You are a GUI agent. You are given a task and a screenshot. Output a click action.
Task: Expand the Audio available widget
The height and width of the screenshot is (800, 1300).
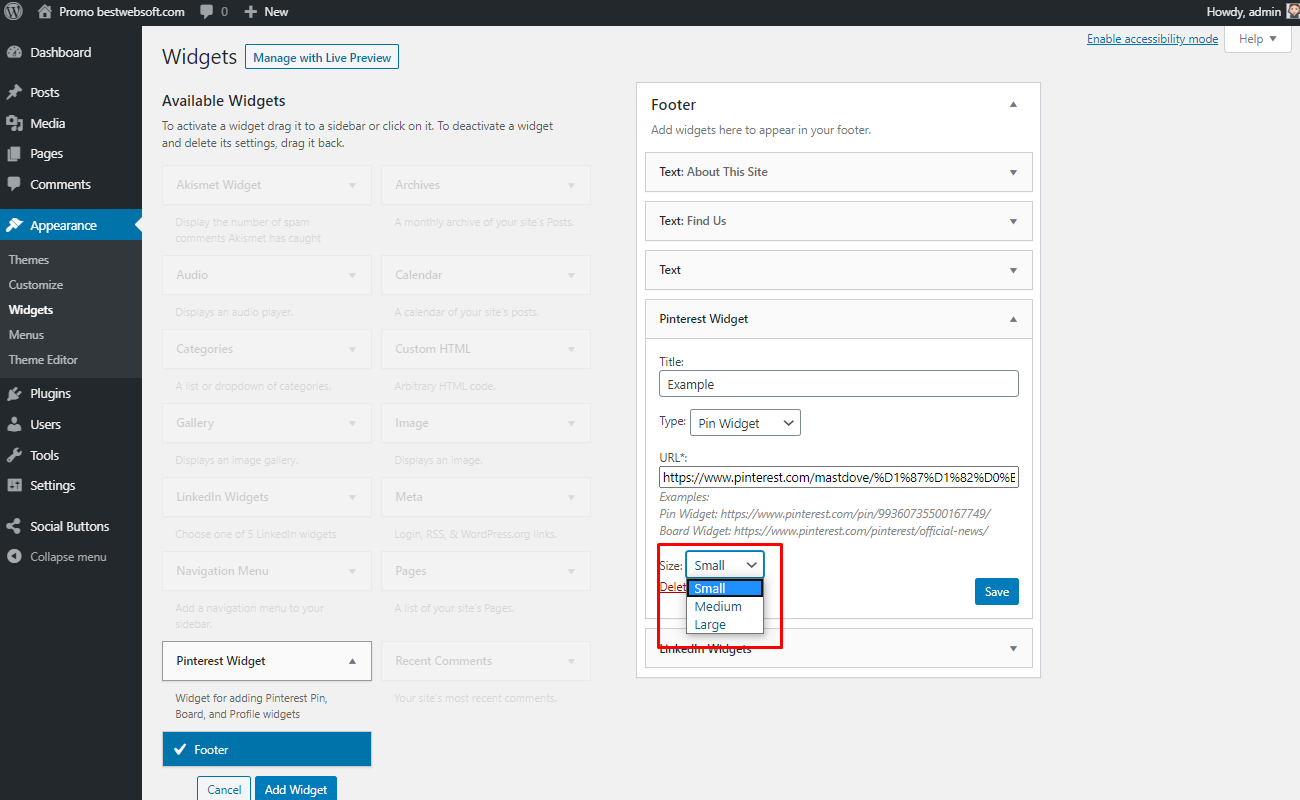pyautogui.click(x=352, y=275)
